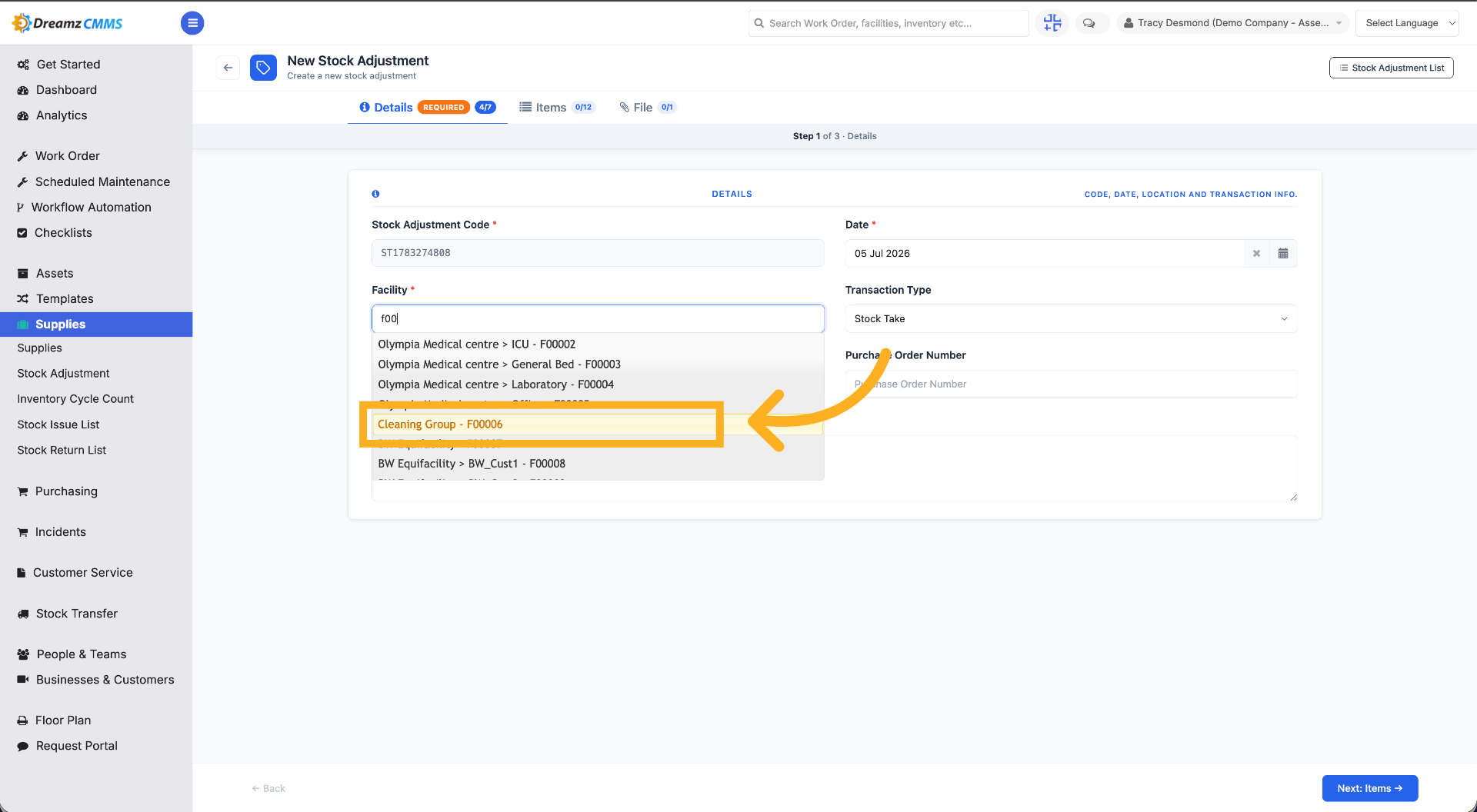The image size is (1477, 812).
Task: Open Stock Adjustment submenu item
Action: pos(63,373)
